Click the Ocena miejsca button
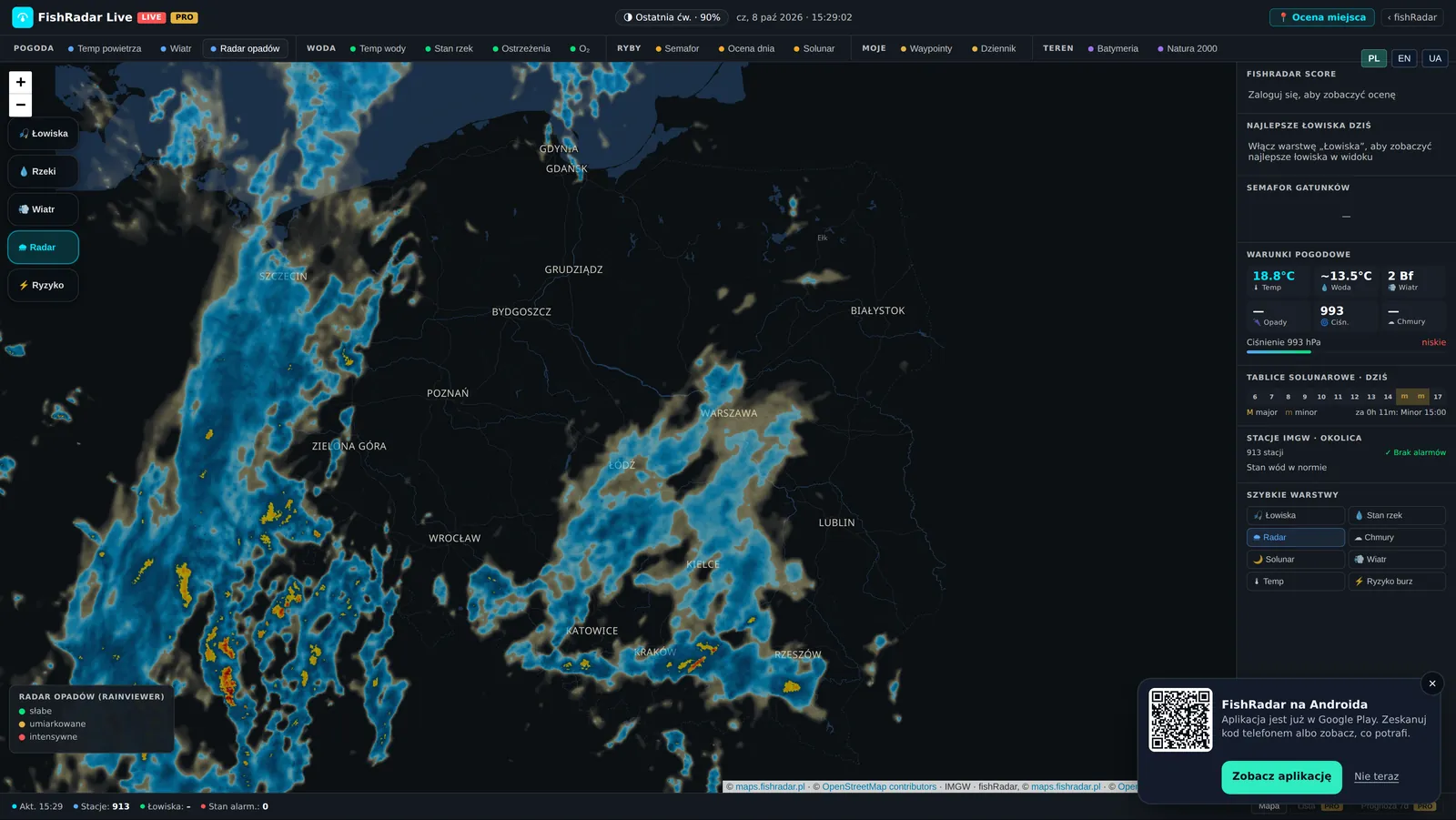This screenshot has width=1456, height=820. click(1321, 17)
